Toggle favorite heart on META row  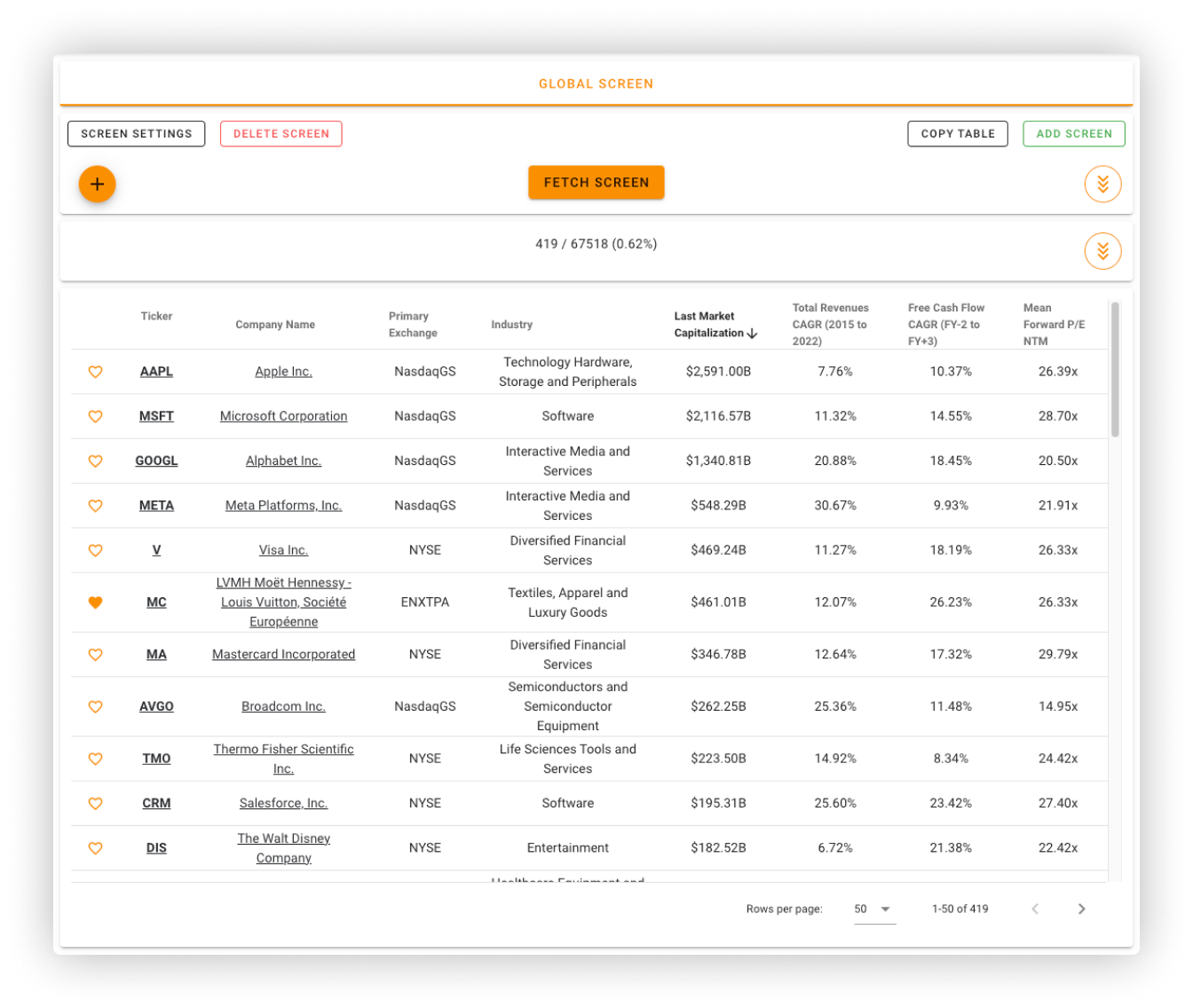click(95, 506)
